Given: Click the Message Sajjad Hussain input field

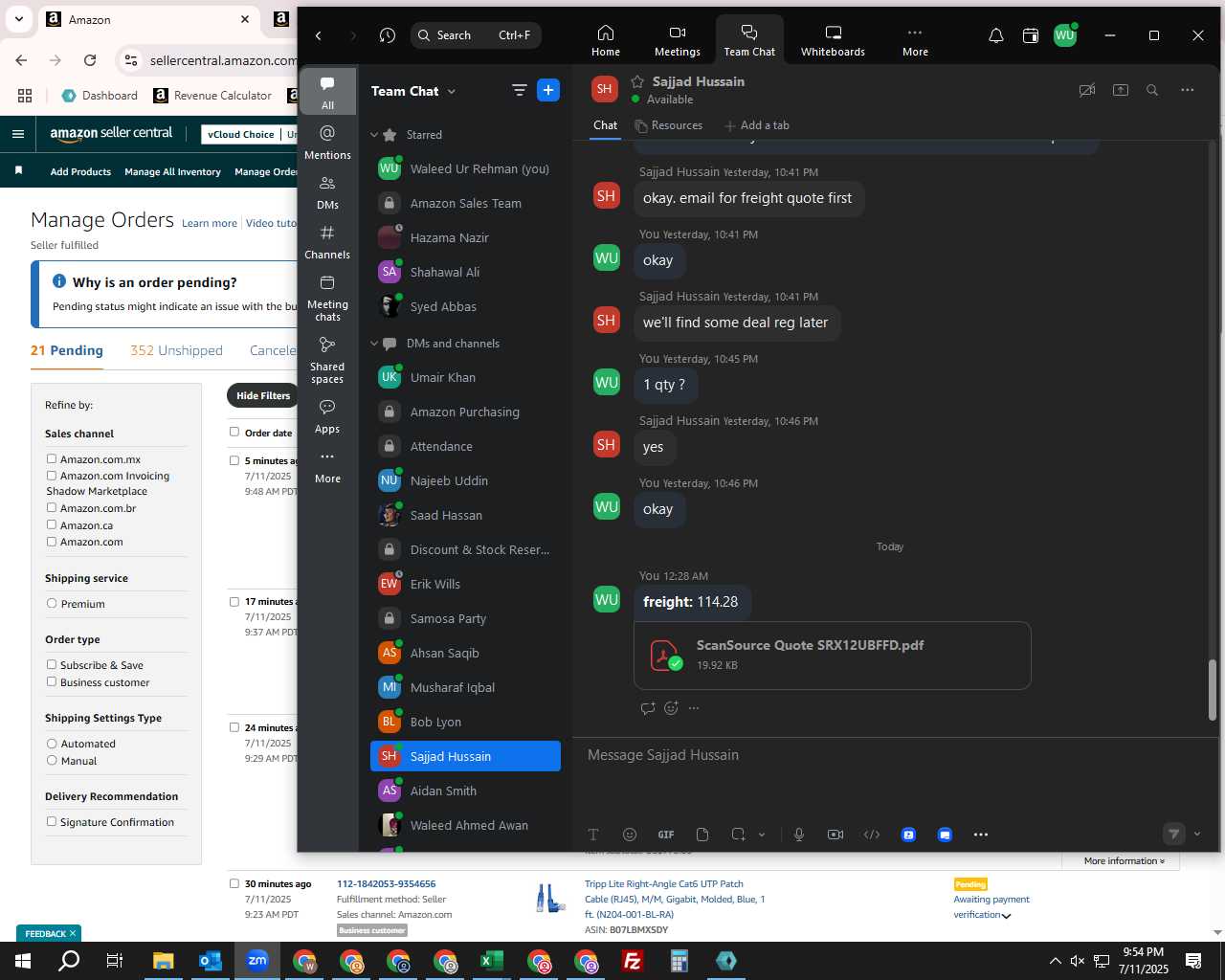Looking at the screenshot, I should click(x=890, y=755).
